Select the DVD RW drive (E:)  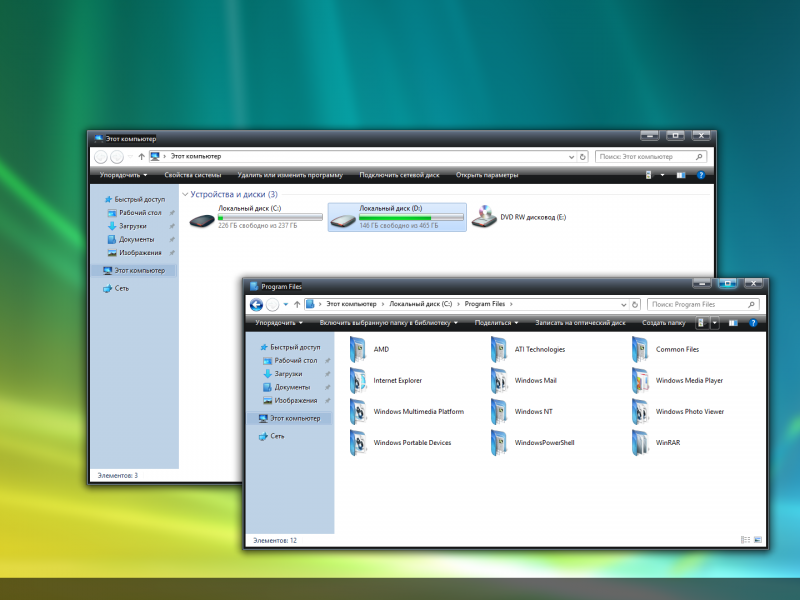(x=519, y=217)
